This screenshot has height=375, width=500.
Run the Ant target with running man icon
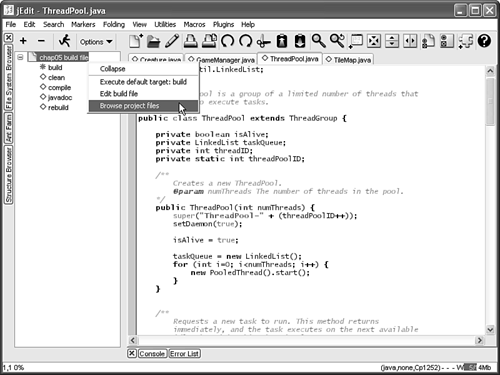point(64,41)
